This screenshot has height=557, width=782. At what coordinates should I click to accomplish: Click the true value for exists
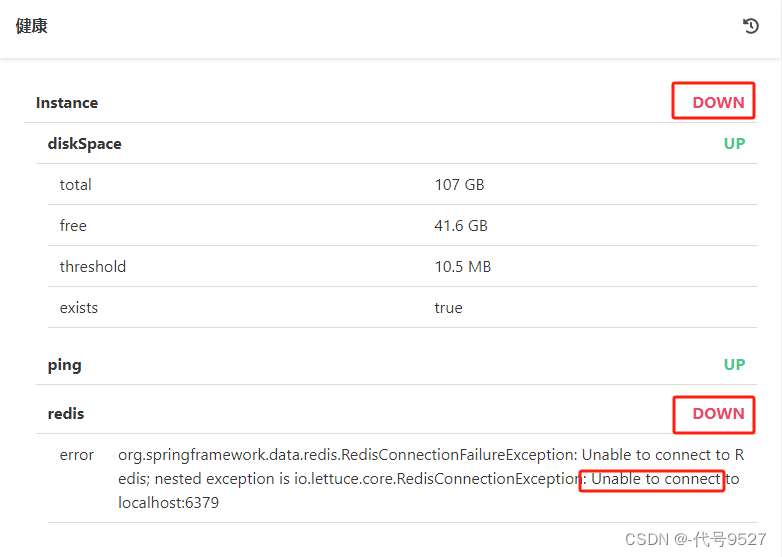pyautogui.click(x=448, y=308)
